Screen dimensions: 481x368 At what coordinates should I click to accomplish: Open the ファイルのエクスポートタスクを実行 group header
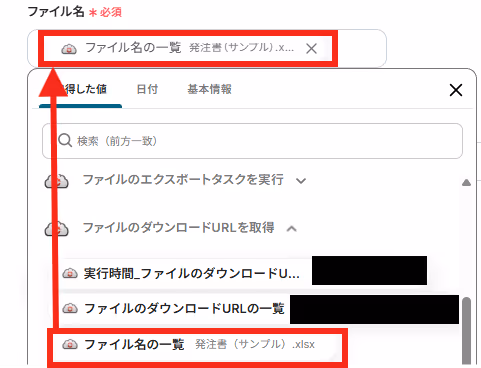point(175,180)
